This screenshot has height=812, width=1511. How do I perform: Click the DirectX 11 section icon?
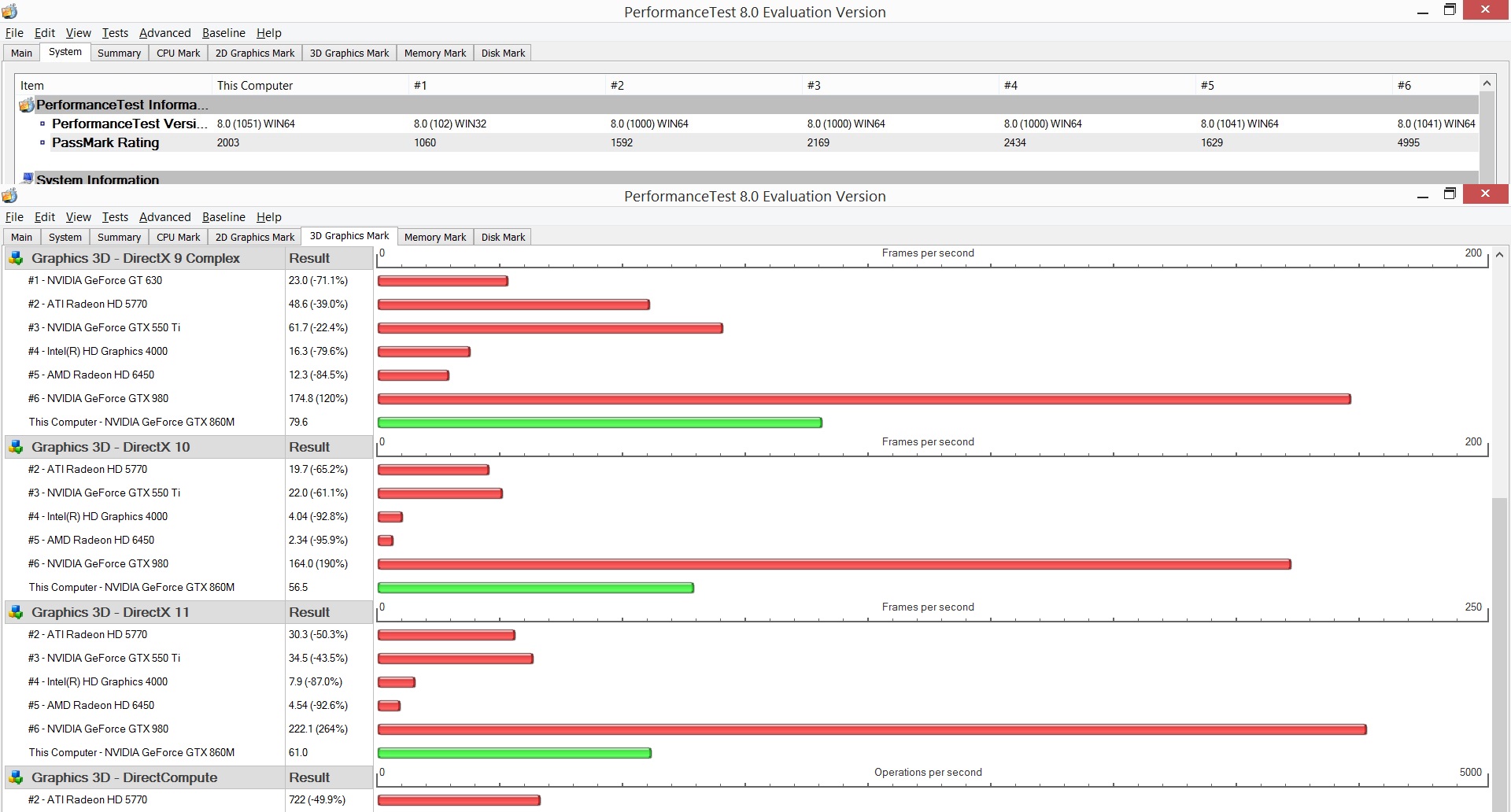click(x=16, y=612)
